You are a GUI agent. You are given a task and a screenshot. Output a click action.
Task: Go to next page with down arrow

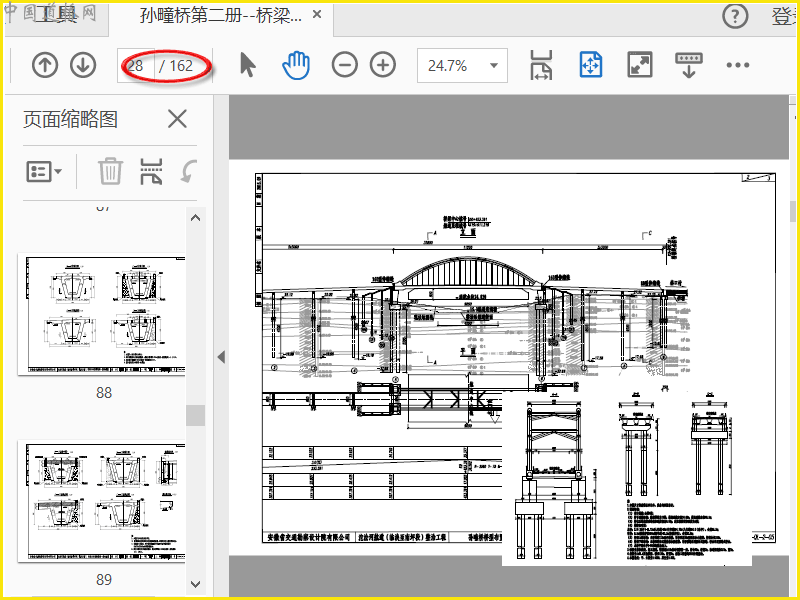point(83,66)
